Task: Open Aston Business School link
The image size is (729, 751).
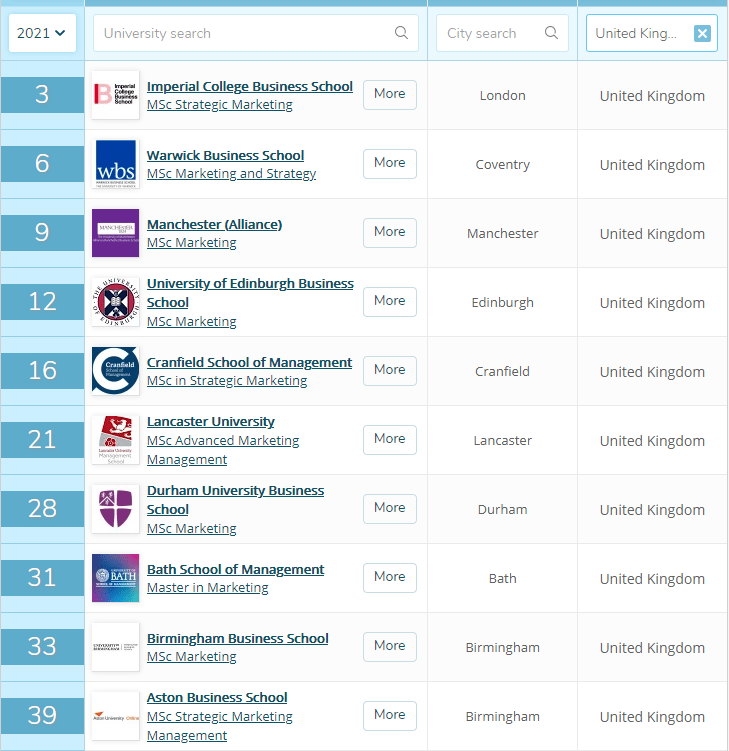Action: [x=217, y=697]
